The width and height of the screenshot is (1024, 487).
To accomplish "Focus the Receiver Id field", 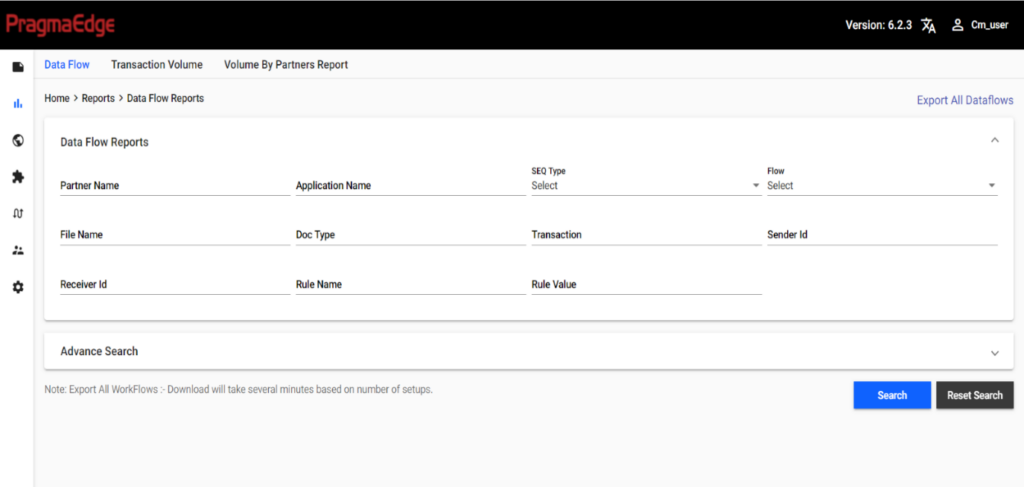I will point(175,285).
